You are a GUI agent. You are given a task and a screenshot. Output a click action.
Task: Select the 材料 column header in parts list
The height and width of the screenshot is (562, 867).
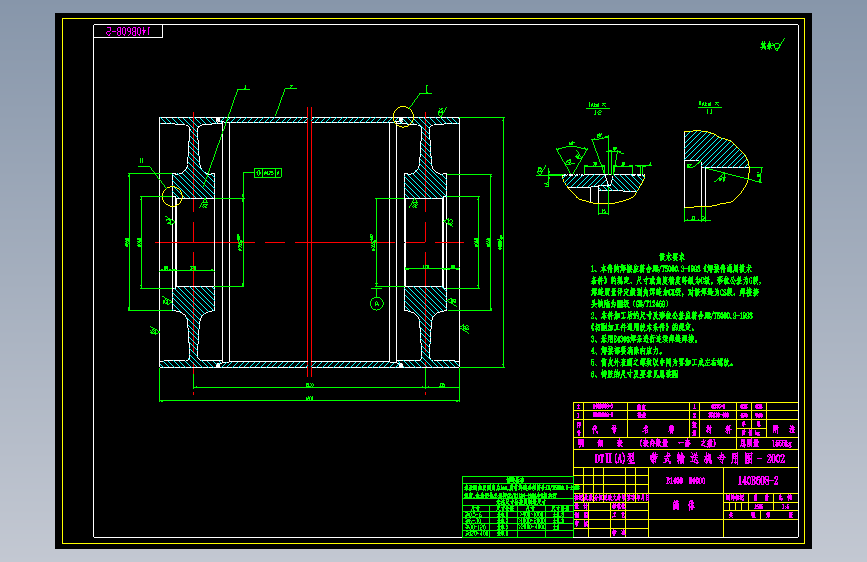click(718, 429)
